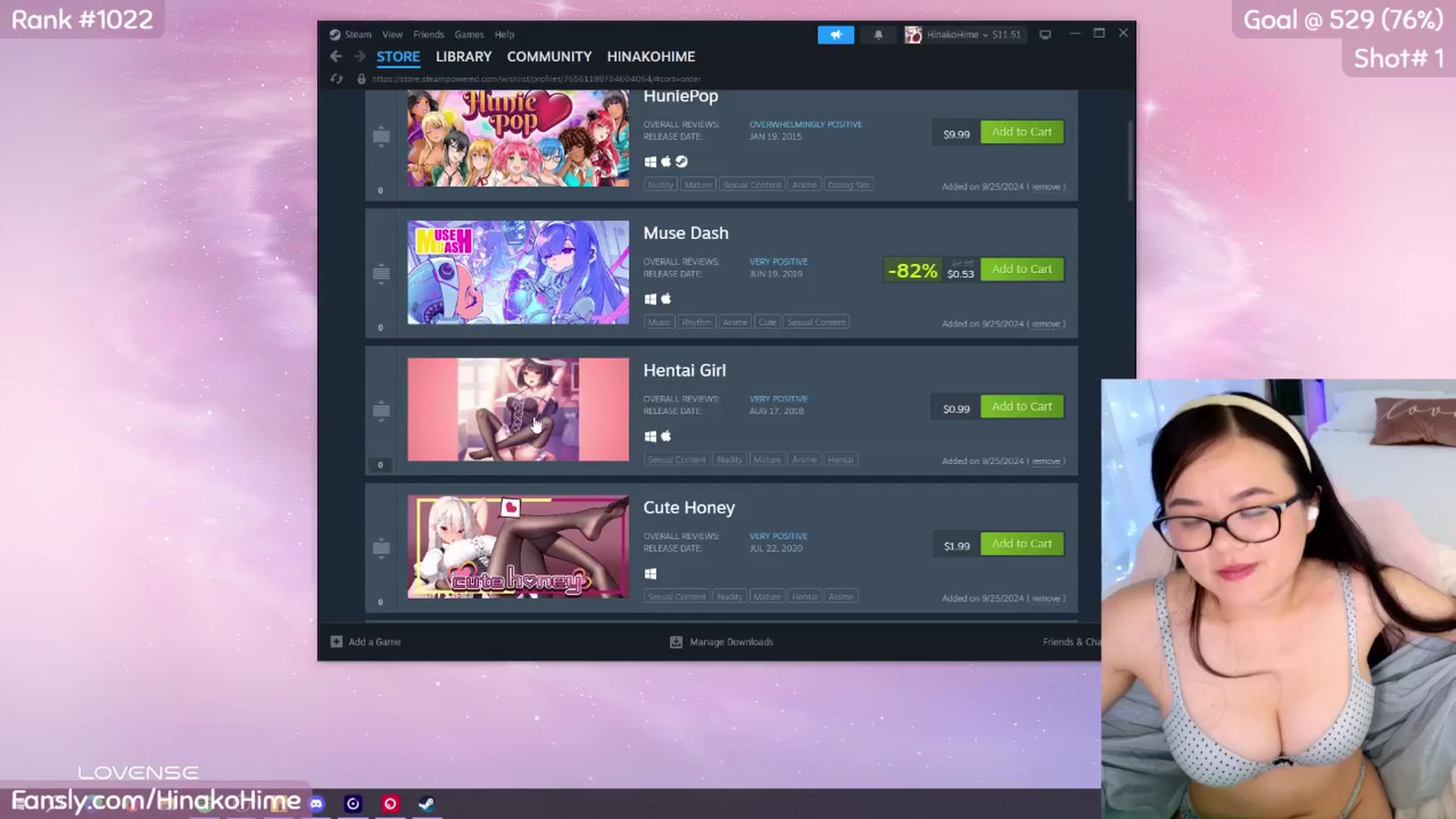Click the Mac platform icon under Hentai Girl

coord(666,436)
